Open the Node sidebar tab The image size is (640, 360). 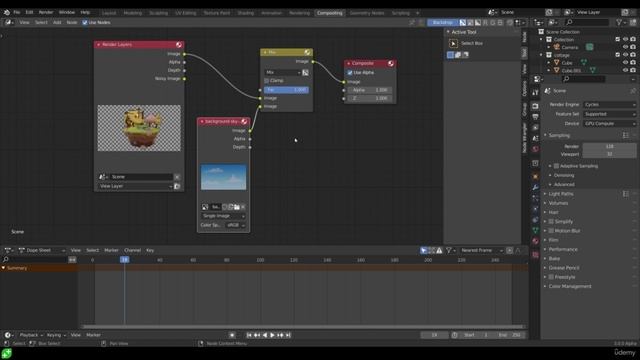click(524, 37)
